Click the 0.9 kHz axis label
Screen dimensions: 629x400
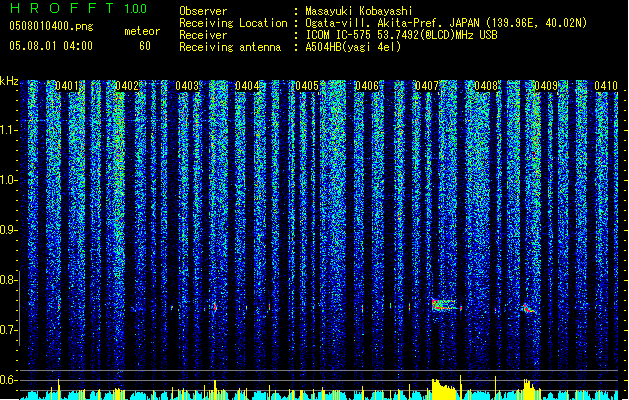8,230
